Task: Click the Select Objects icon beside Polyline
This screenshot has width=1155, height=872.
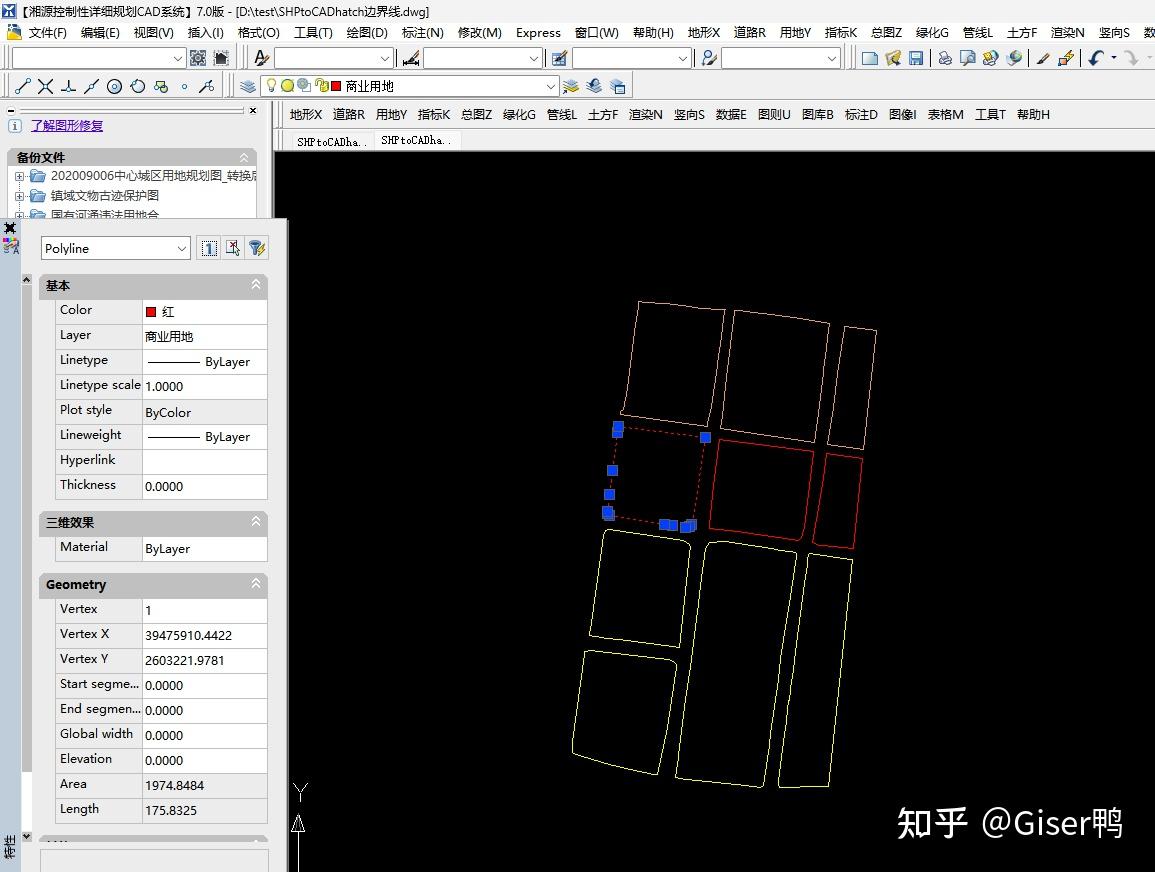Action: click(233, 248)
